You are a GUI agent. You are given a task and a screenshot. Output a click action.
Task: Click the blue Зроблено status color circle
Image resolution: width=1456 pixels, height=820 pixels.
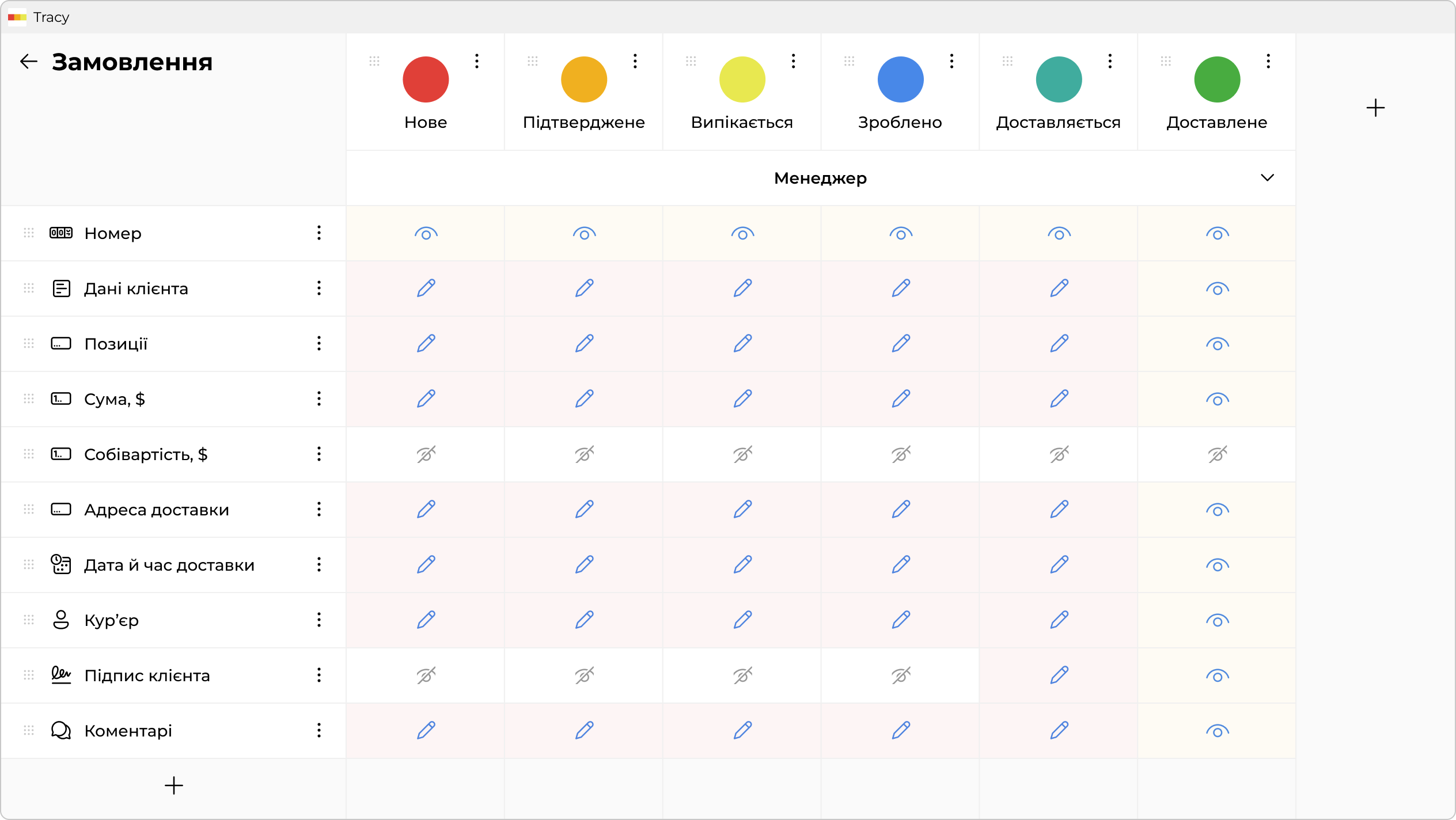(x=900, y=79)
